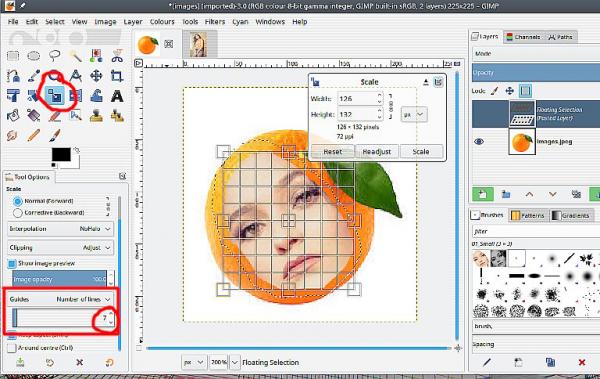Select the Text tool
600x379 pixels.
[117, 96]
